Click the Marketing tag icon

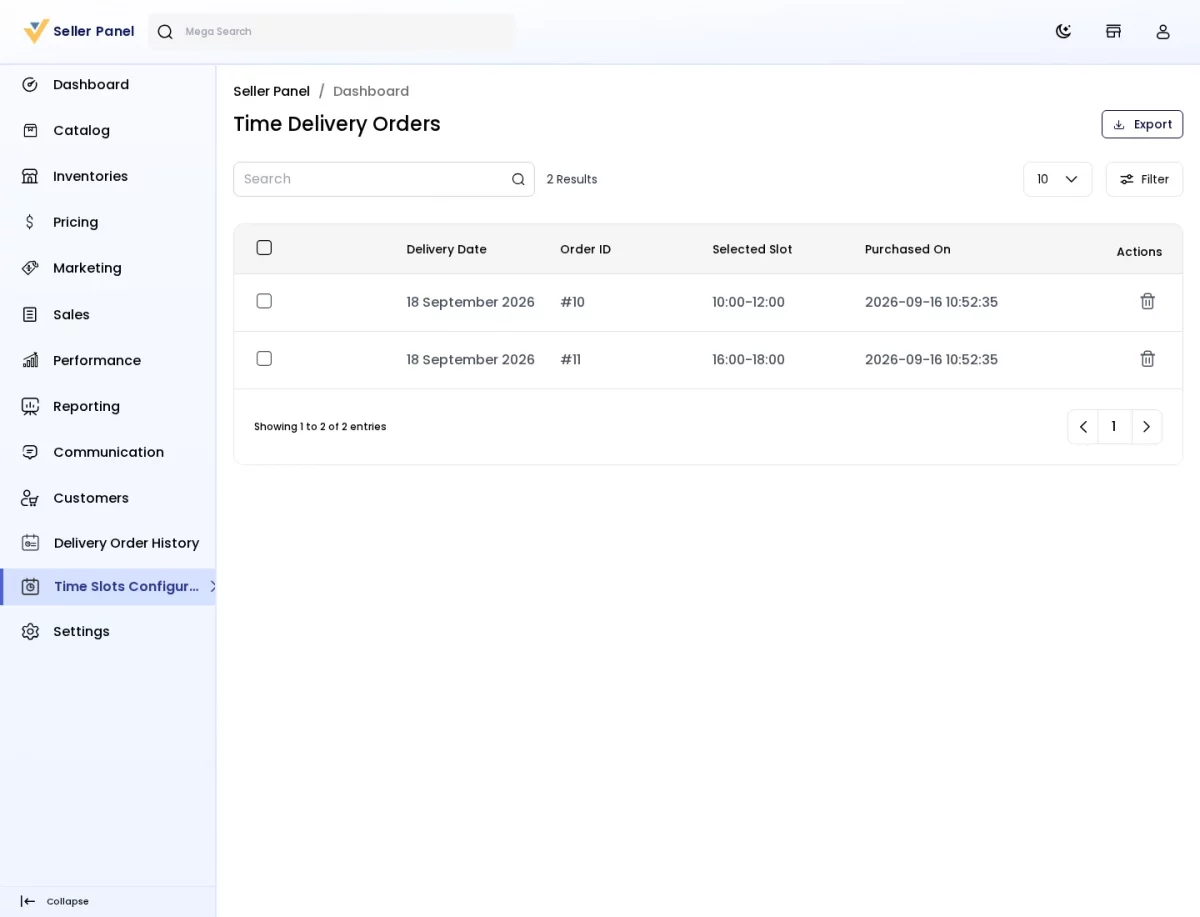click(30, 268)
